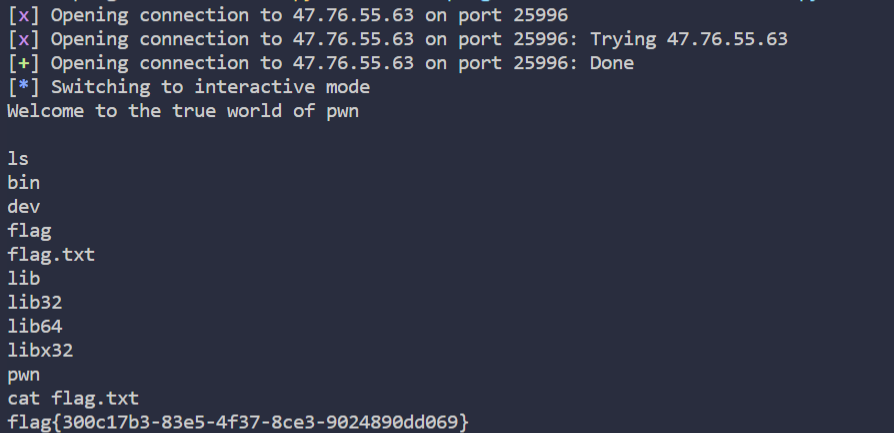Select the 'dev' directory entry
This screenshot has width=894, height=433.
point(23,207)
